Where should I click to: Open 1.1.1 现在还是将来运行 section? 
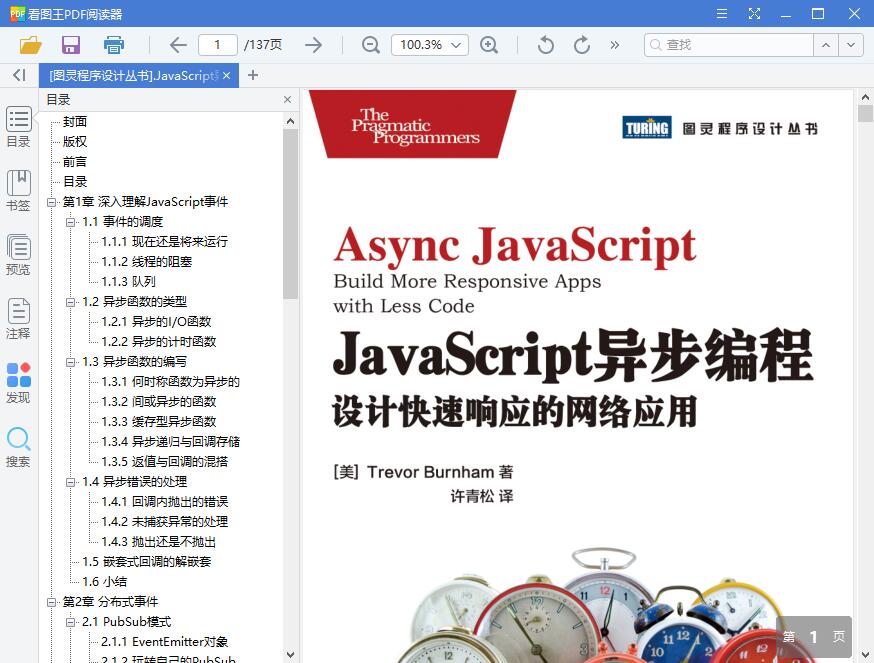pos(164,241)
